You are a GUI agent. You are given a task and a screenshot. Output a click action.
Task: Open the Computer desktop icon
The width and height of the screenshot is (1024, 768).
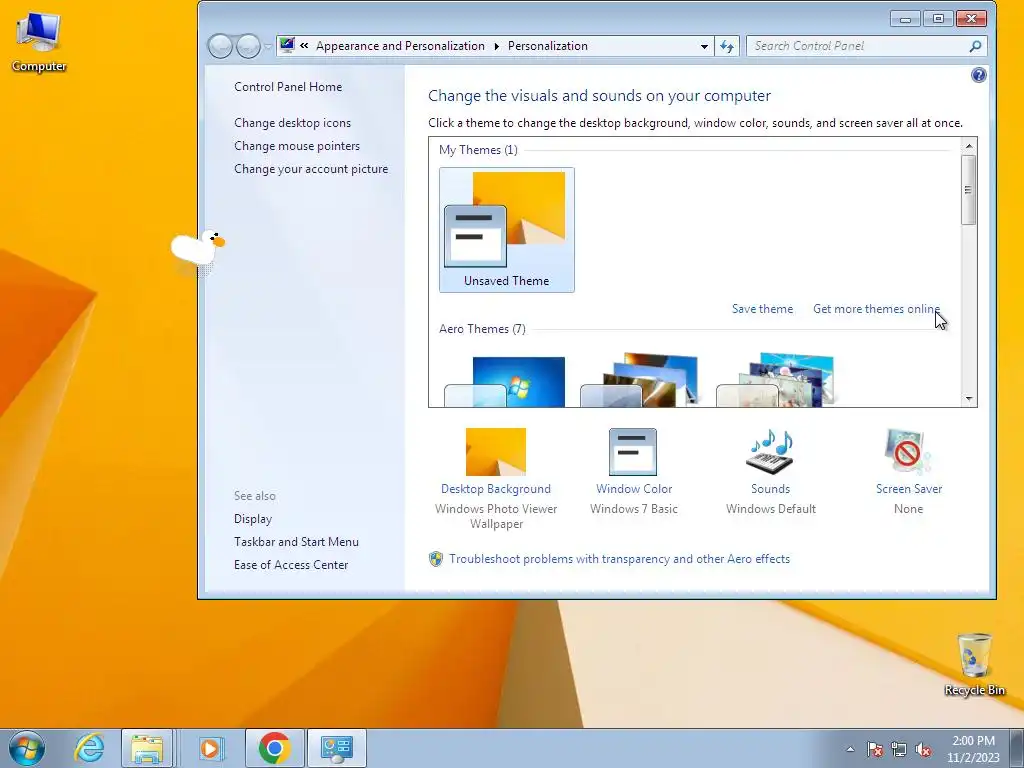click(39, 42)
